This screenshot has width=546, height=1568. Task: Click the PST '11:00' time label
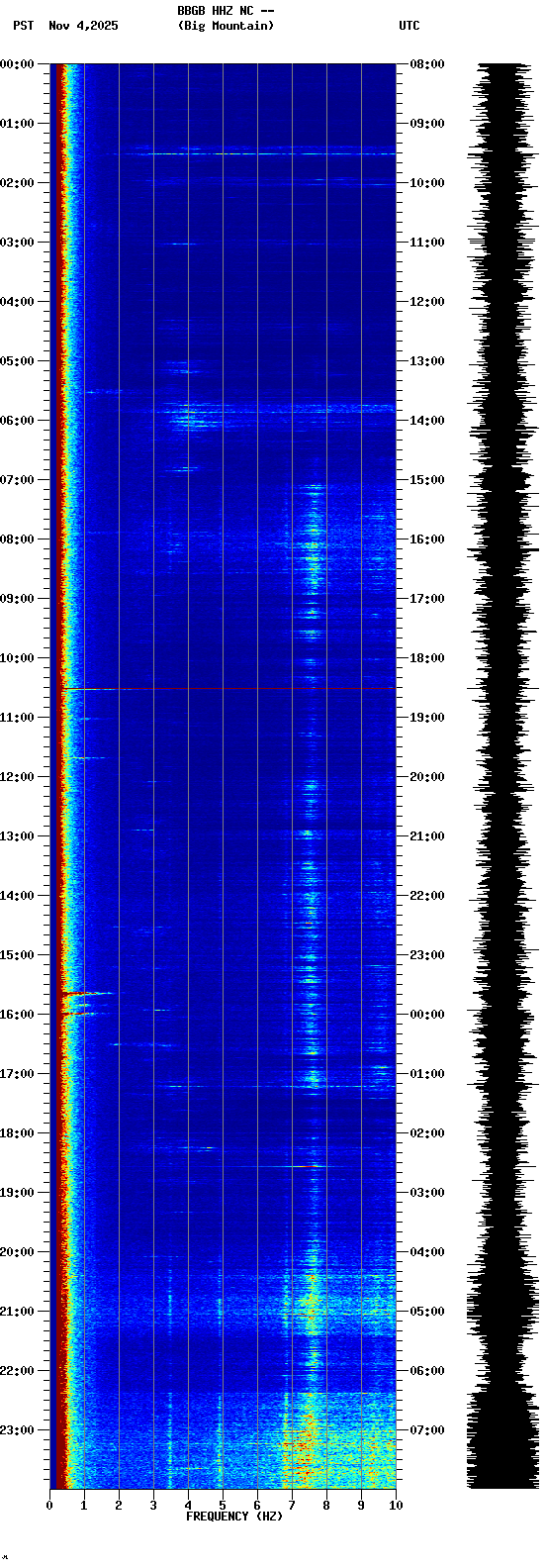(18, 718)
